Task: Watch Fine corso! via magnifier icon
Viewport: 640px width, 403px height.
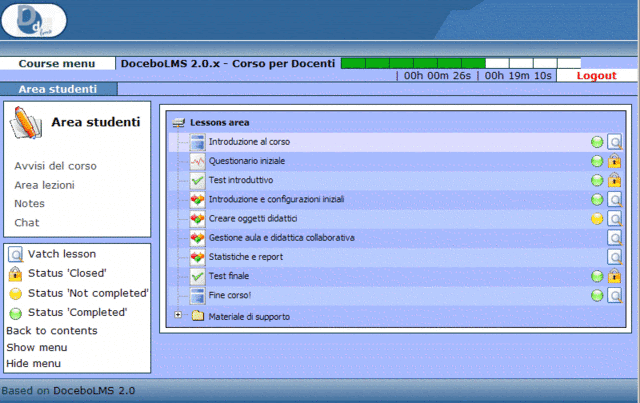Action: [x=615, y=295]
